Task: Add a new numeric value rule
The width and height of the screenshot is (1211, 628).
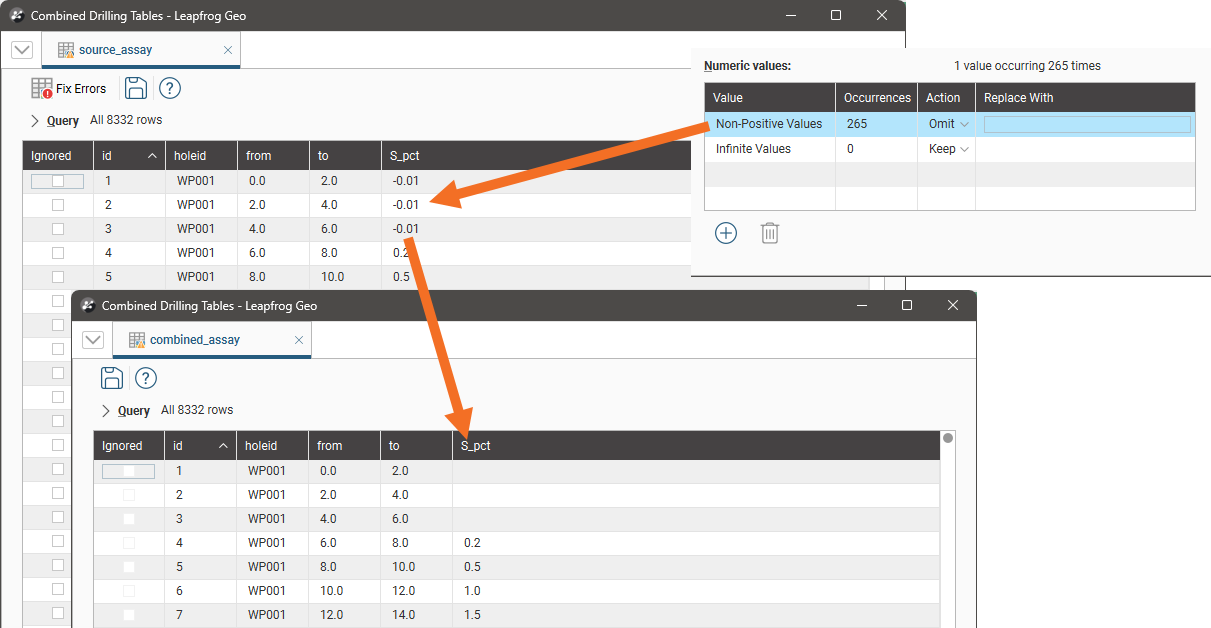Action: [726, 233]
